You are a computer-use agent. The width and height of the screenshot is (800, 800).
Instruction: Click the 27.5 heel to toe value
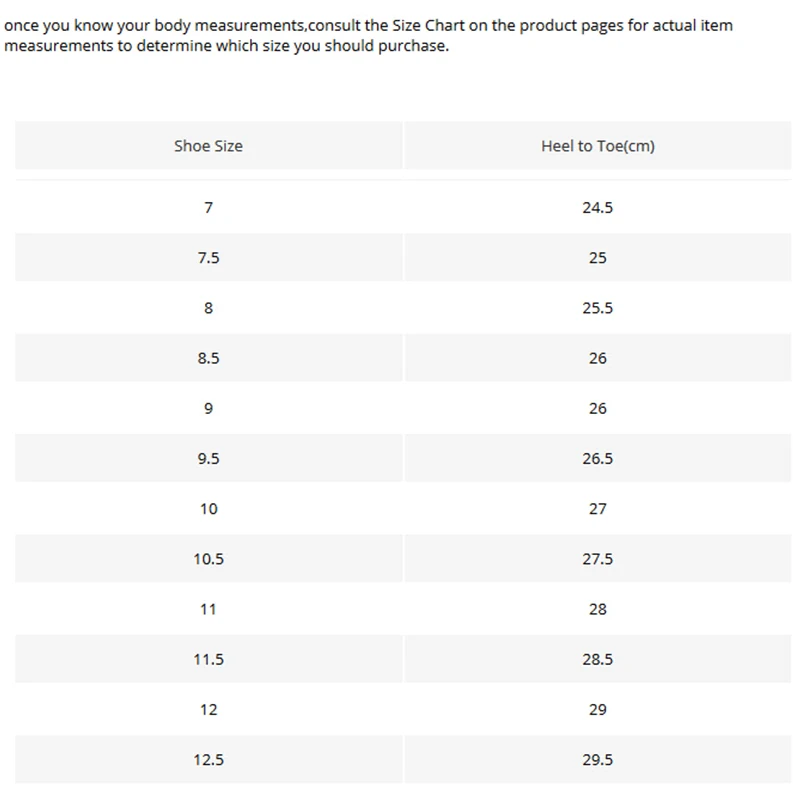[x=597, y=559]
